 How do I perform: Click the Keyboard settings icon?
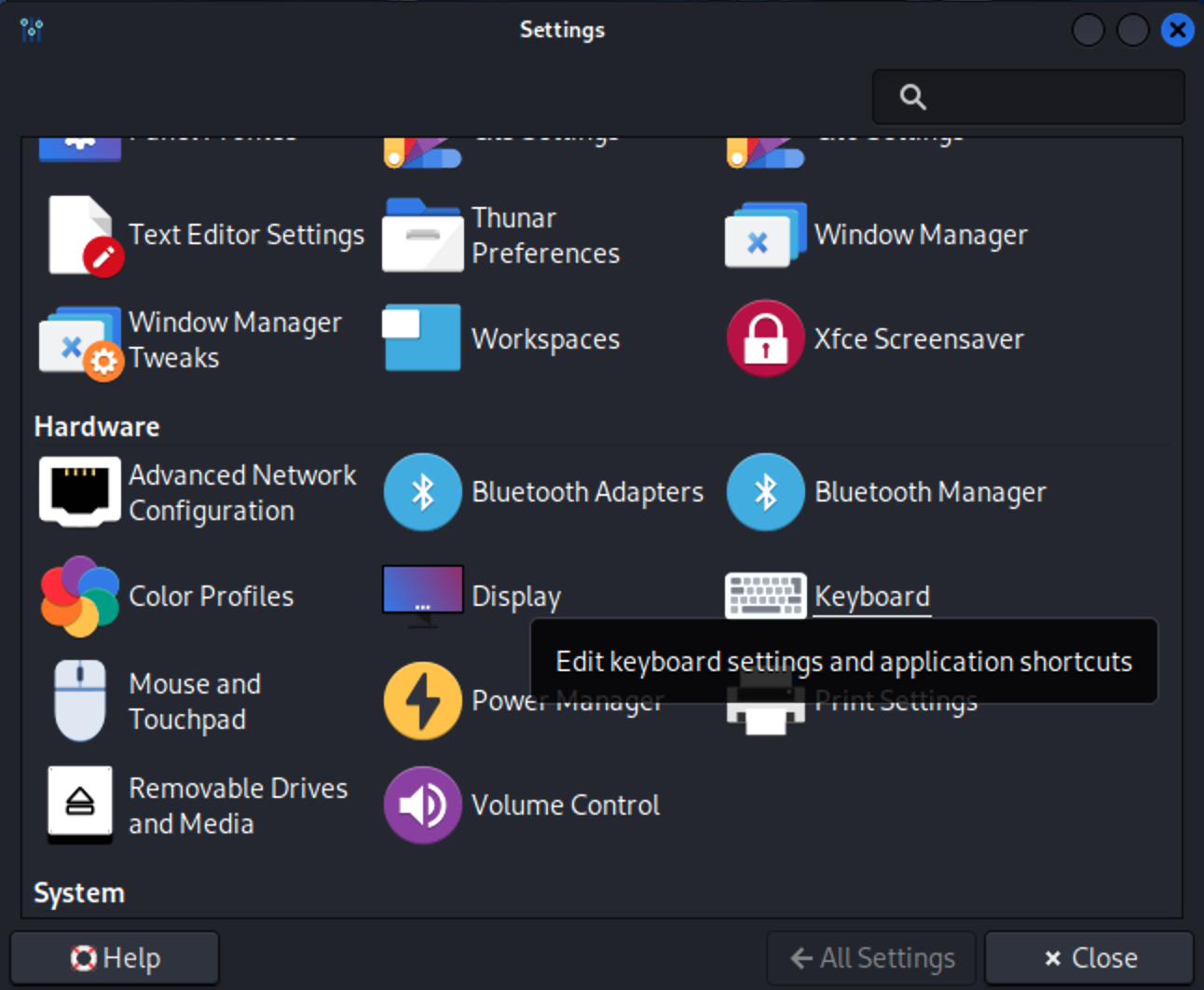765,596
